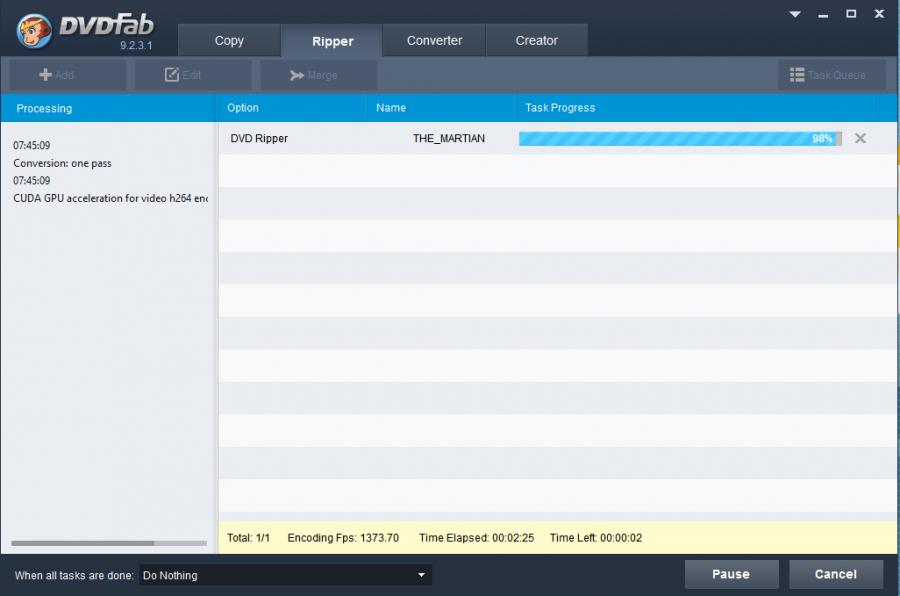Click the Total 1/1 status text
The width and height of the screenshot is (900, 596).
coord(248,538)
